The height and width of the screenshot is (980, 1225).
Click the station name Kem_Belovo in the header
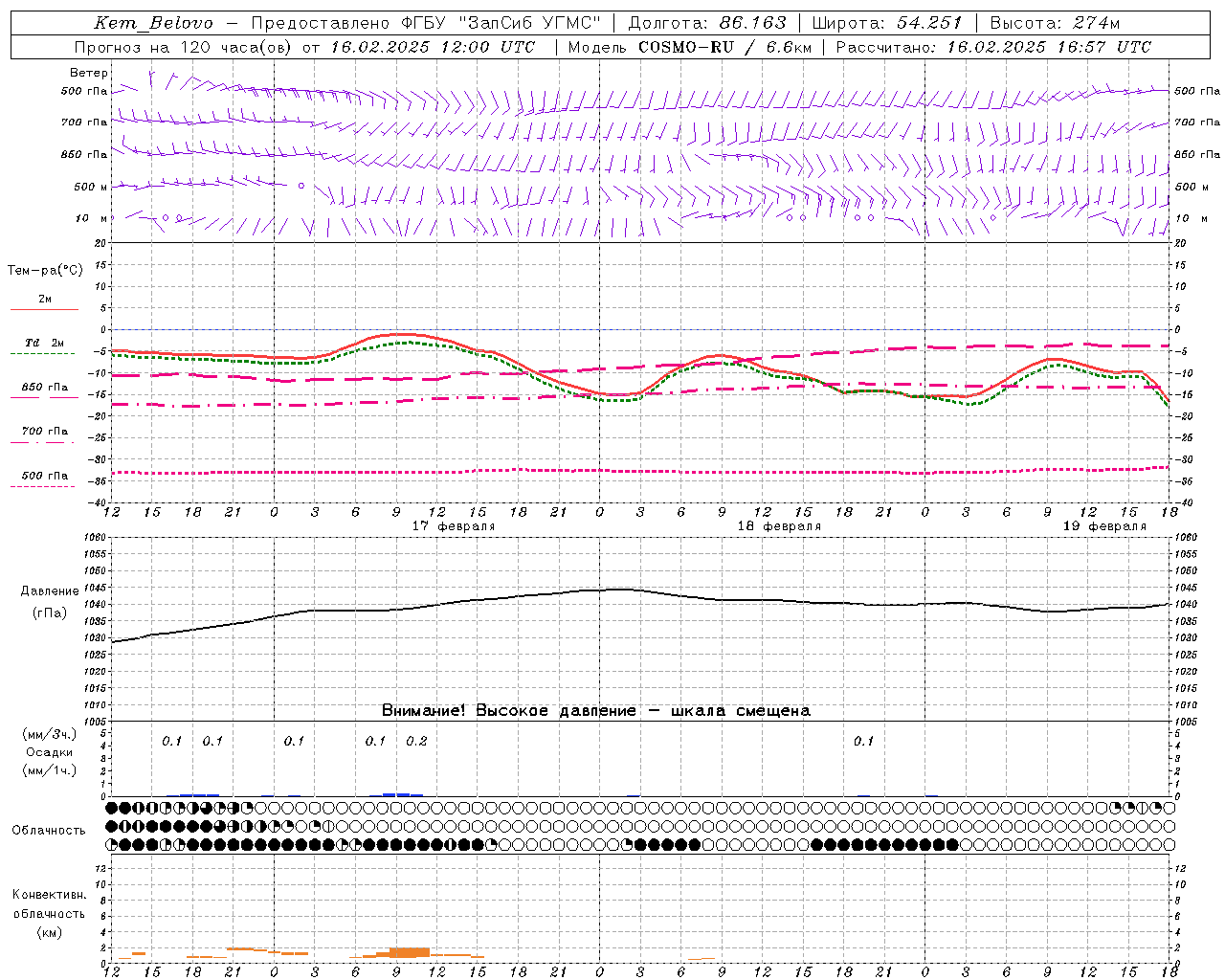(153, 23)
